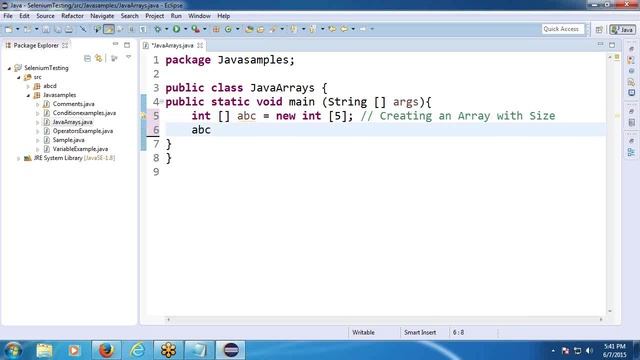
Task: Open Firefox from the taskbar
Action: coord(106,350)
